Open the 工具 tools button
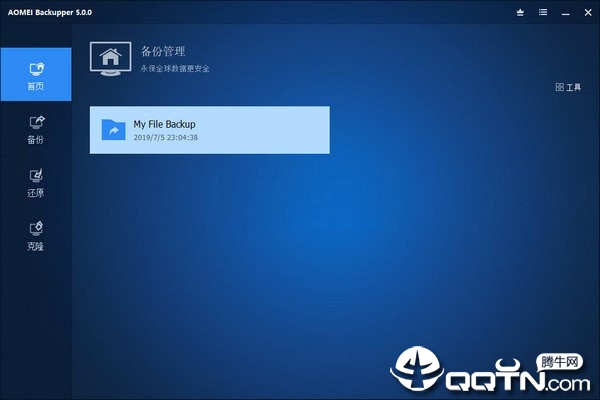 coord(568,87)
